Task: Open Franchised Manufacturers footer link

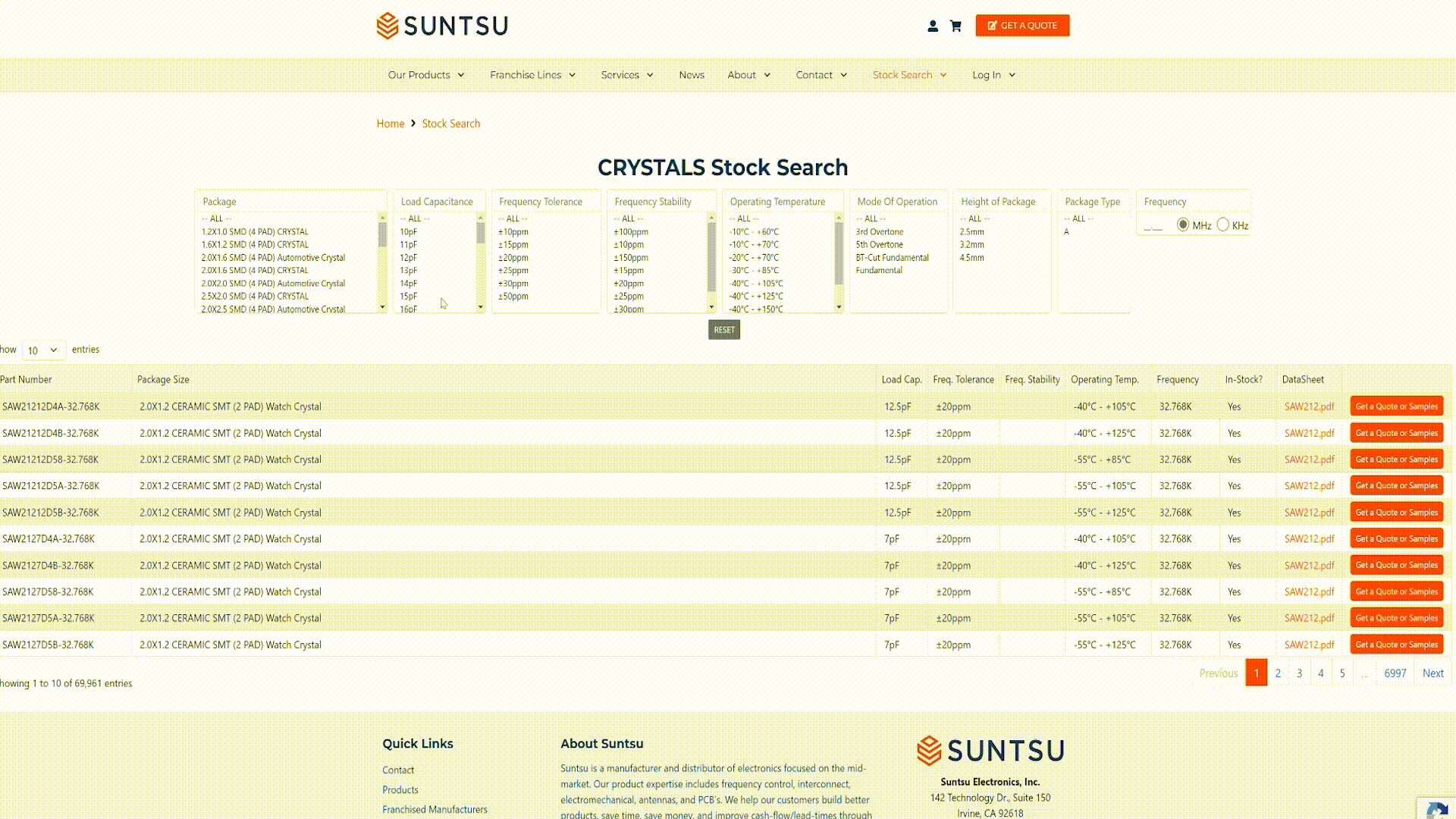Action: [x=435, y=810]
